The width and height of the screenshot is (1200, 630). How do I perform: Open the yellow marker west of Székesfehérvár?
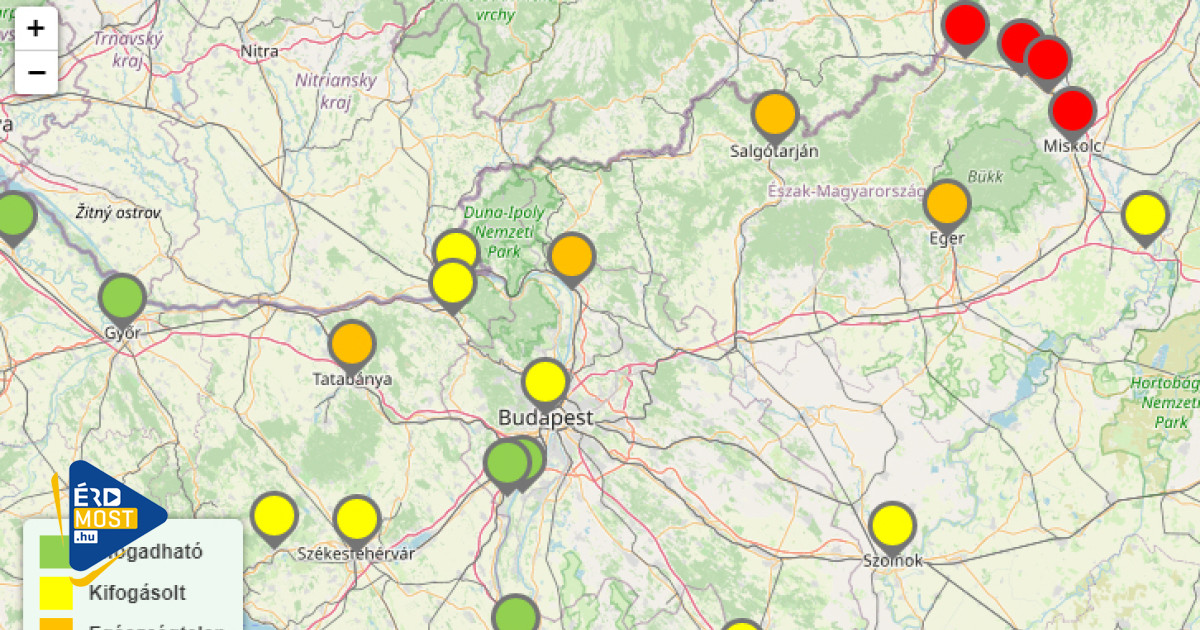click(x=274, y=516)
